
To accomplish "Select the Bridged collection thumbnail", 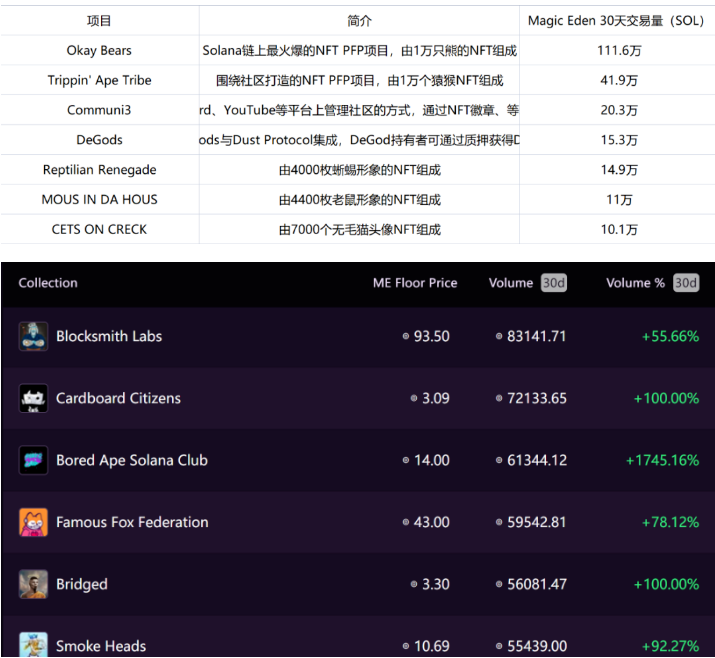I will pyautogui.click(x=33, y=584).
